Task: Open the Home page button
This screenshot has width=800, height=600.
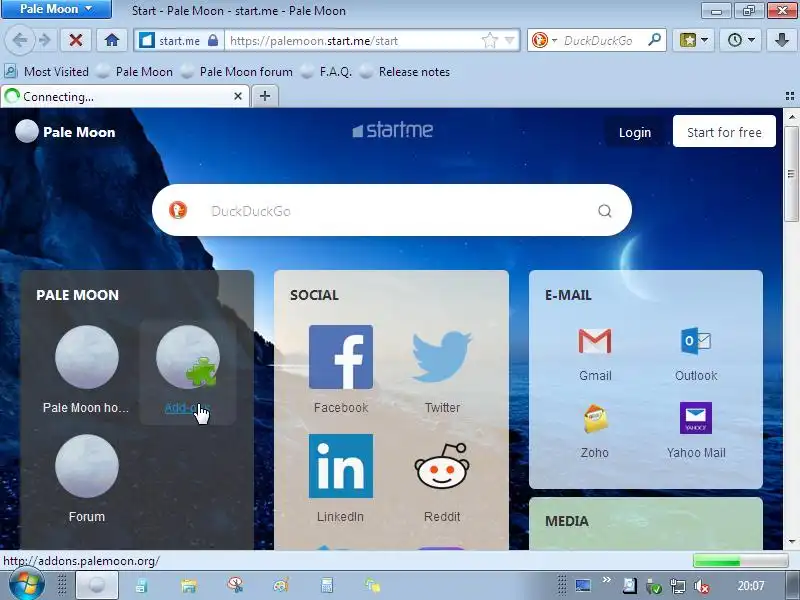Action: pyautogui.click(x=112, y=40)
